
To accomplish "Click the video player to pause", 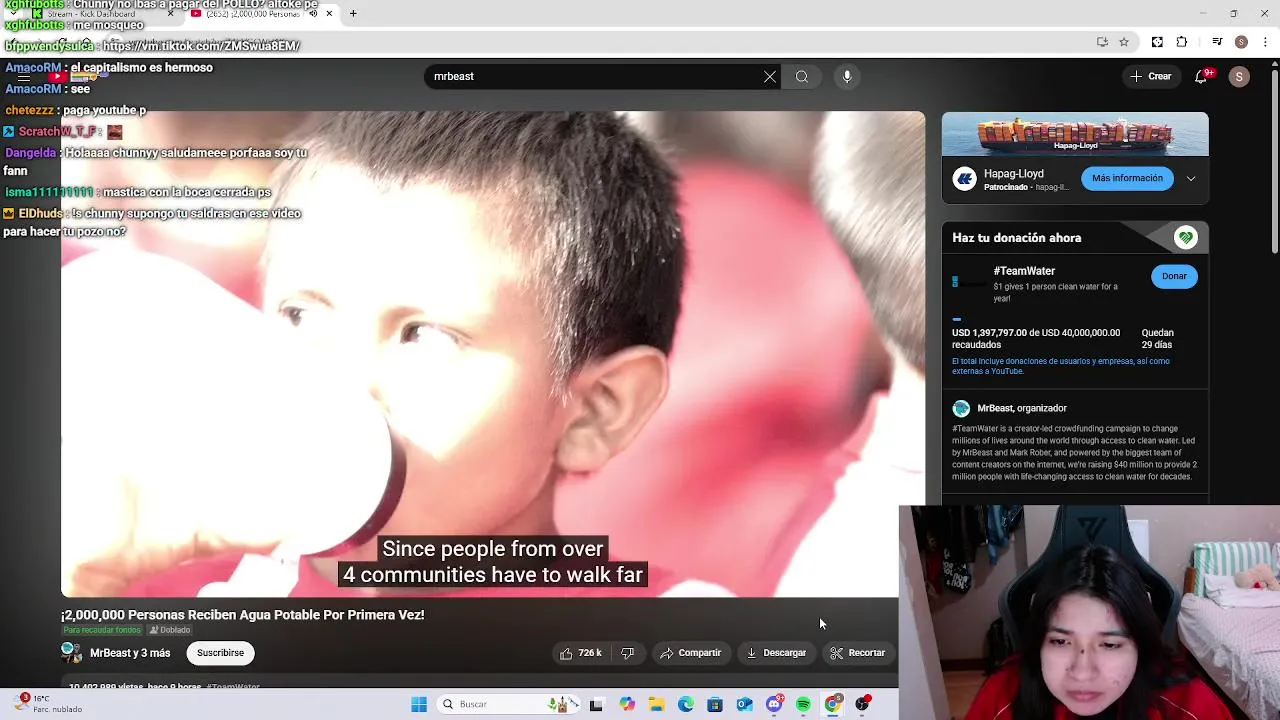I will point(492,354).
